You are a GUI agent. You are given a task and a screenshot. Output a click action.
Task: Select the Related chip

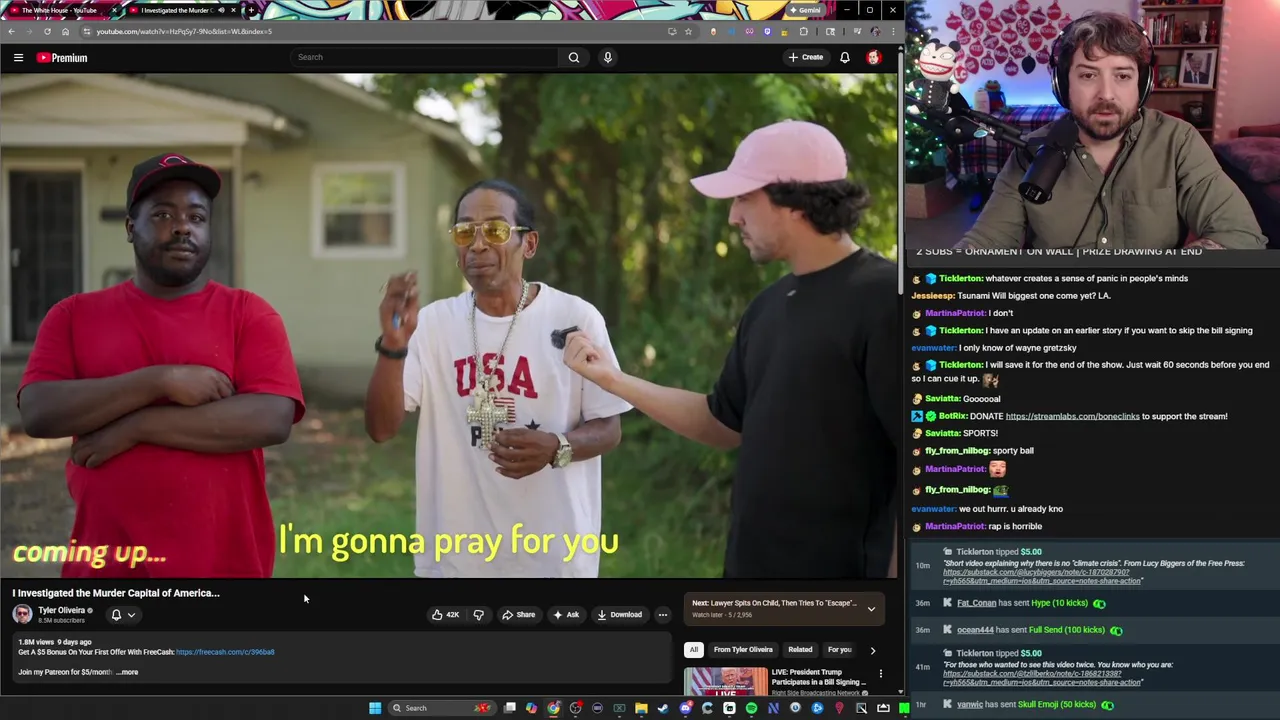coord(800,650)
